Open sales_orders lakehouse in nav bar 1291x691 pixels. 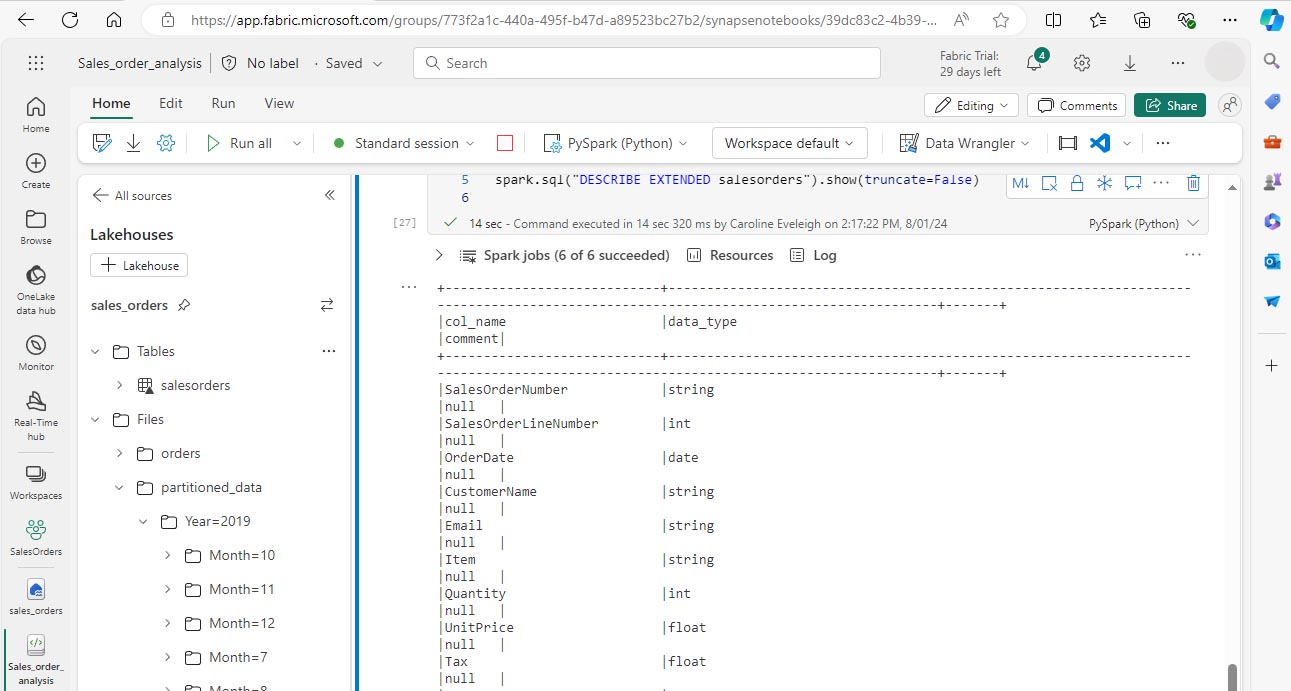[36, 597]
